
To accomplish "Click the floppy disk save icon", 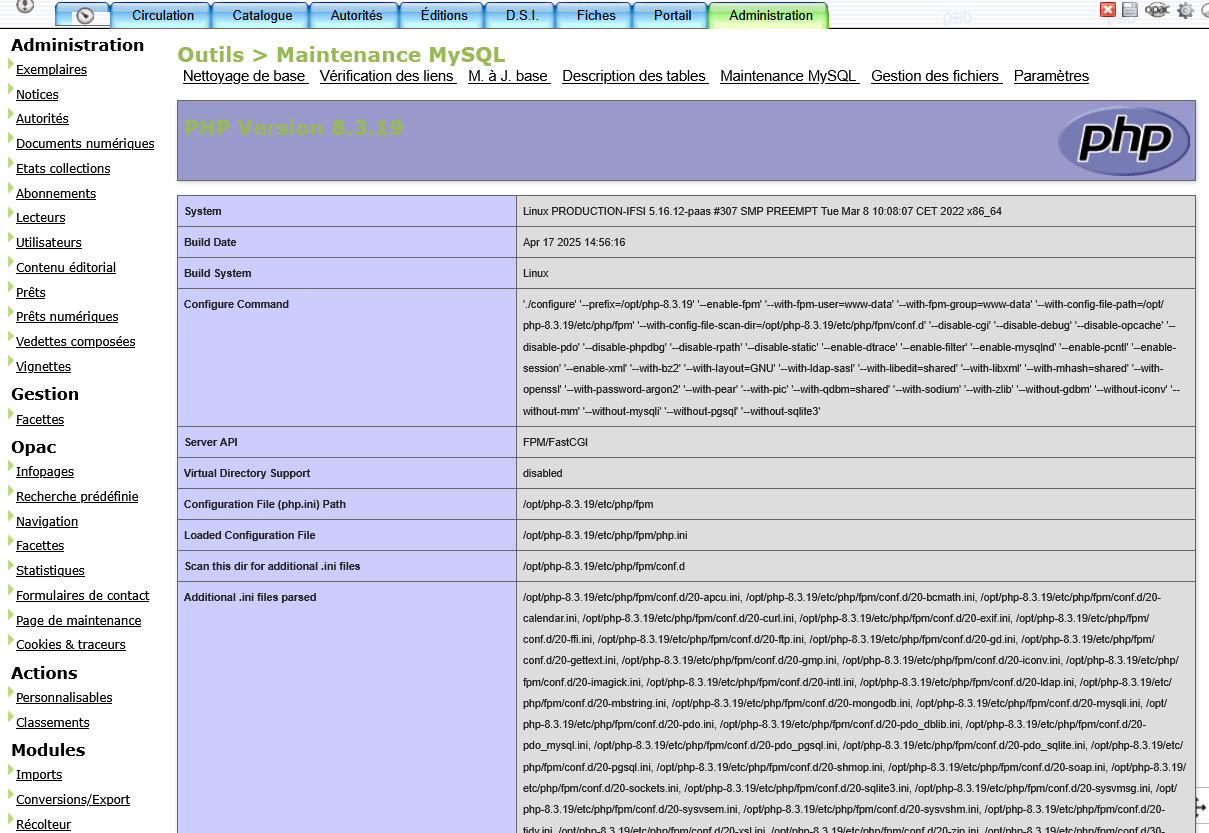I will click(x=1130, y=10).
